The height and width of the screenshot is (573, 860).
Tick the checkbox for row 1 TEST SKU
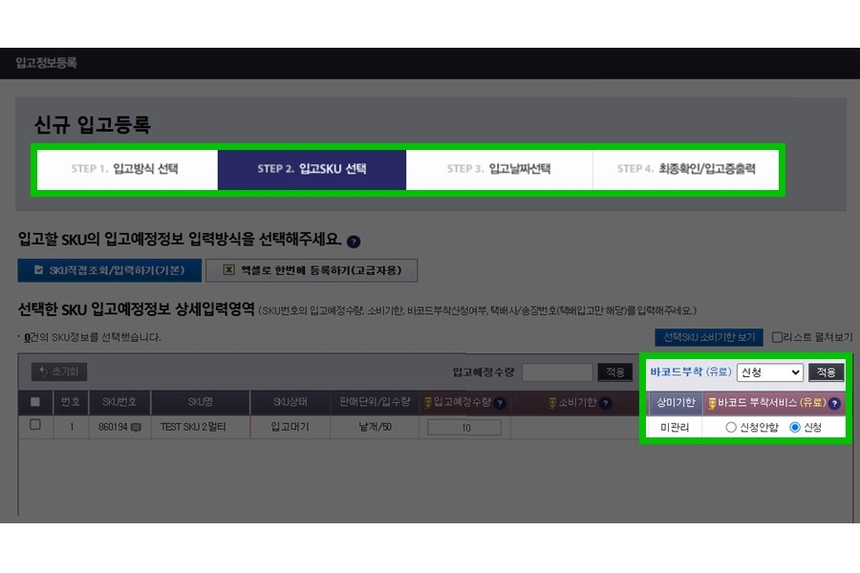(x=35, y=424)
